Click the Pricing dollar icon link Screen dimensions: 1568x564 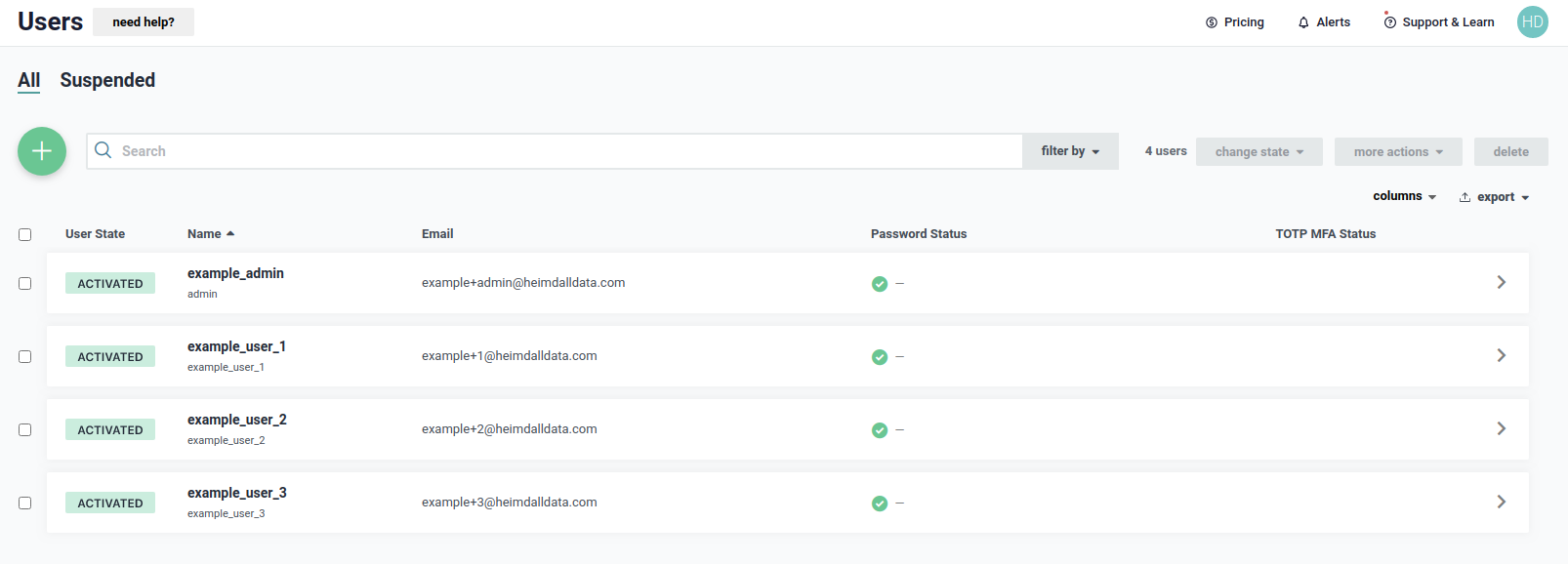(1234, 22)
